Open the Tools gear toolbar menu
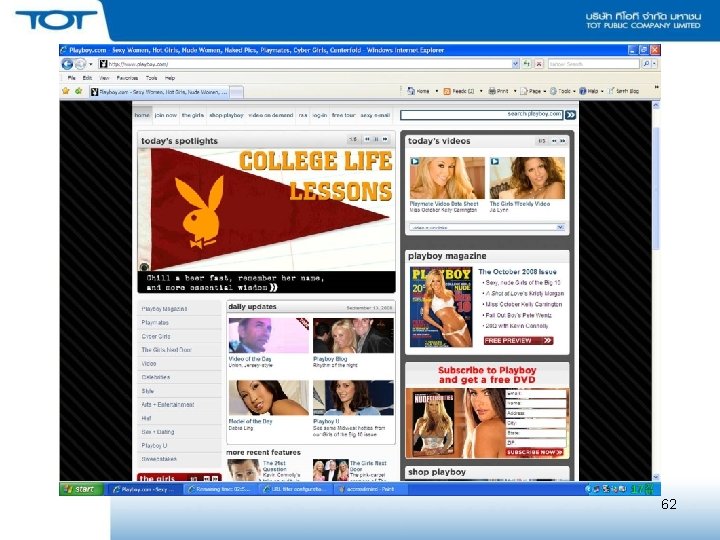Screen dimensions: 720x540 [562, 91]
